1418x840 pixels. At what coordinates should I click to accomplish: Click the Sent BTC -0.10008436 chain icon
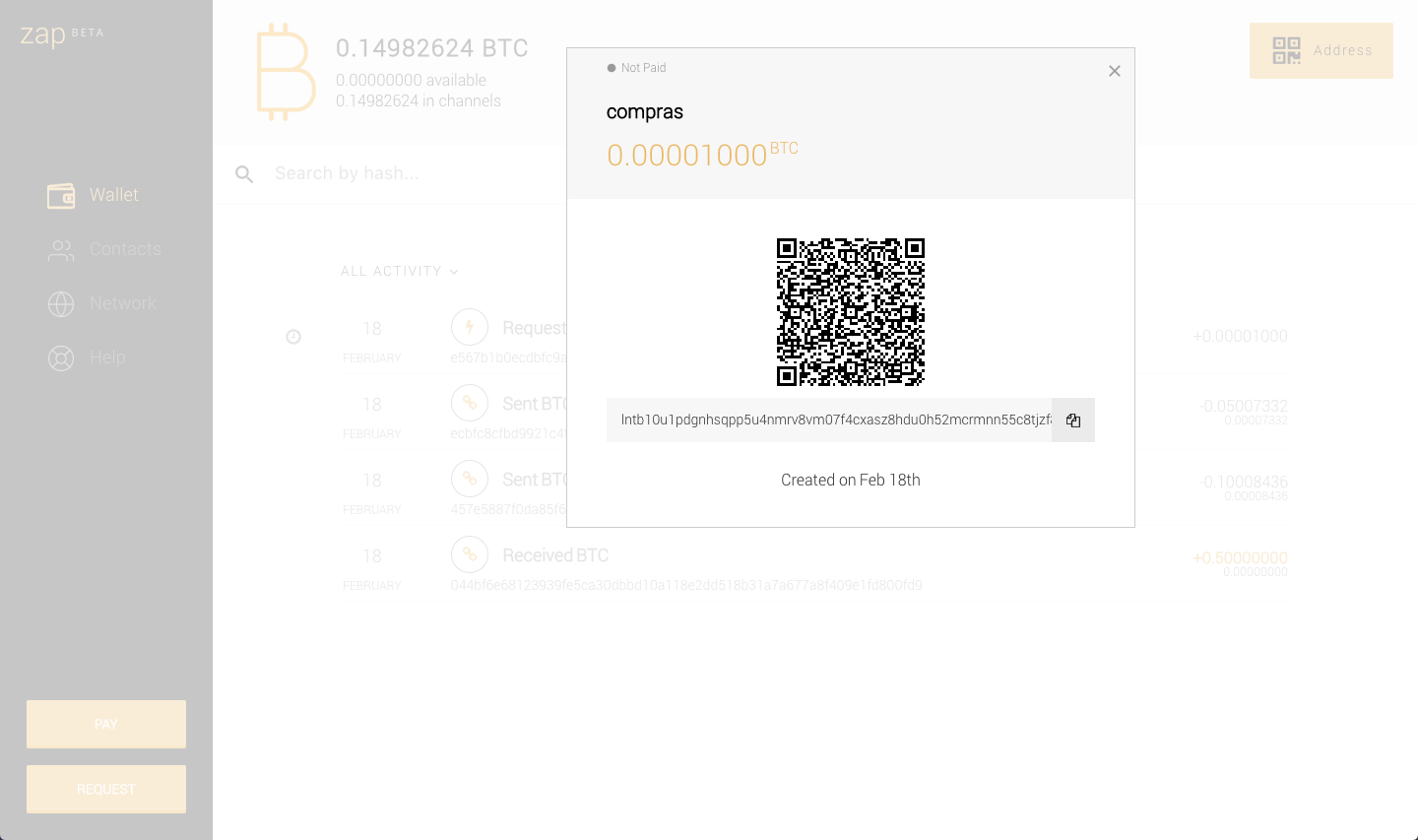[x=470, y=479]
